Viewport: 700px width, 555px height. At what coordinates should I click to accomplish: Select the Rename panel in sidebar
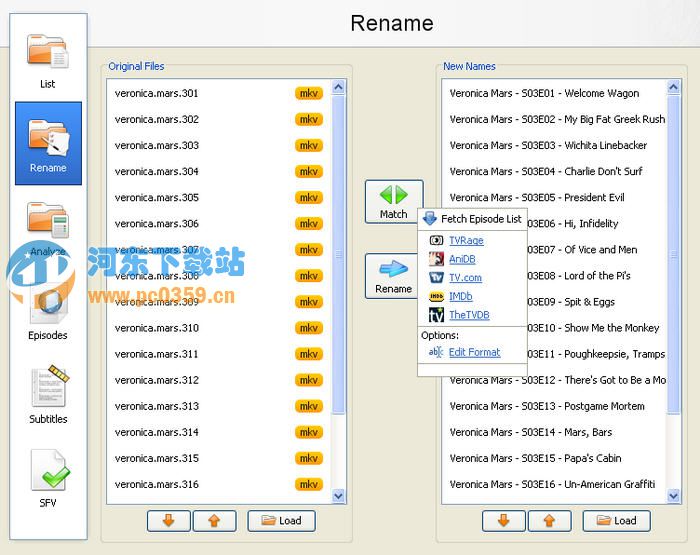(48, 143)
